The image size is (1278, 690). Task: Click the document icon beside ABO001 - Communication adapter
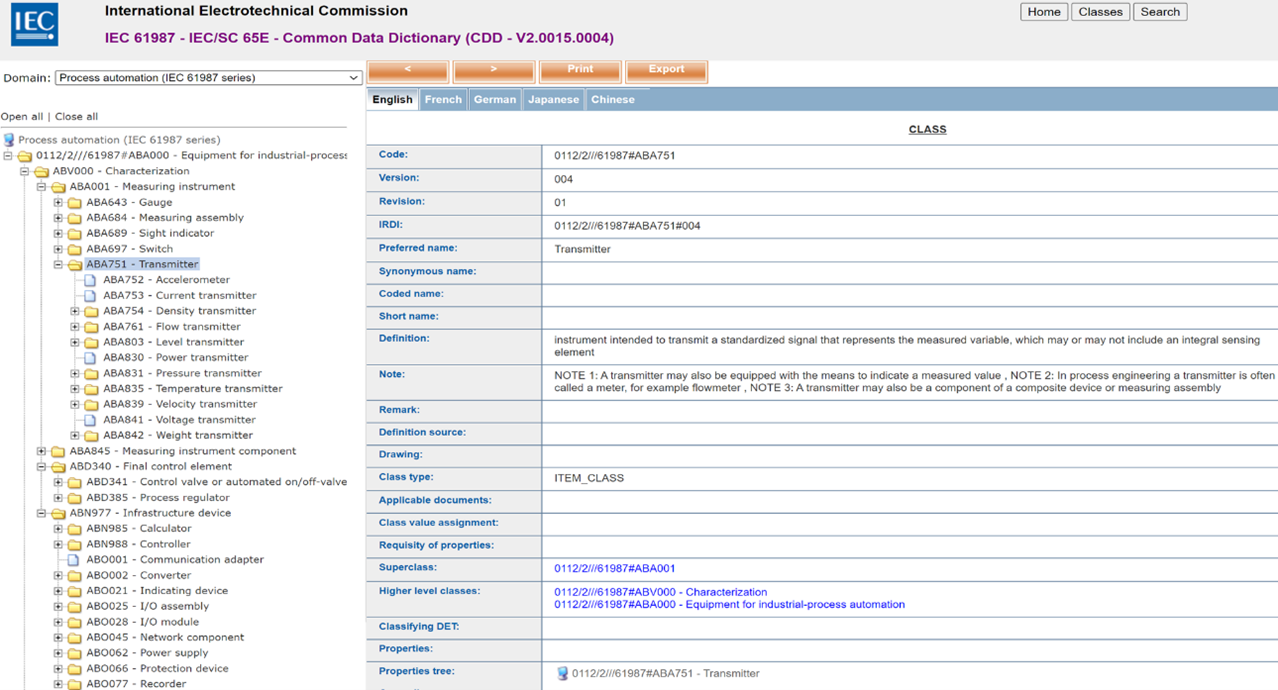coord(73,560)
